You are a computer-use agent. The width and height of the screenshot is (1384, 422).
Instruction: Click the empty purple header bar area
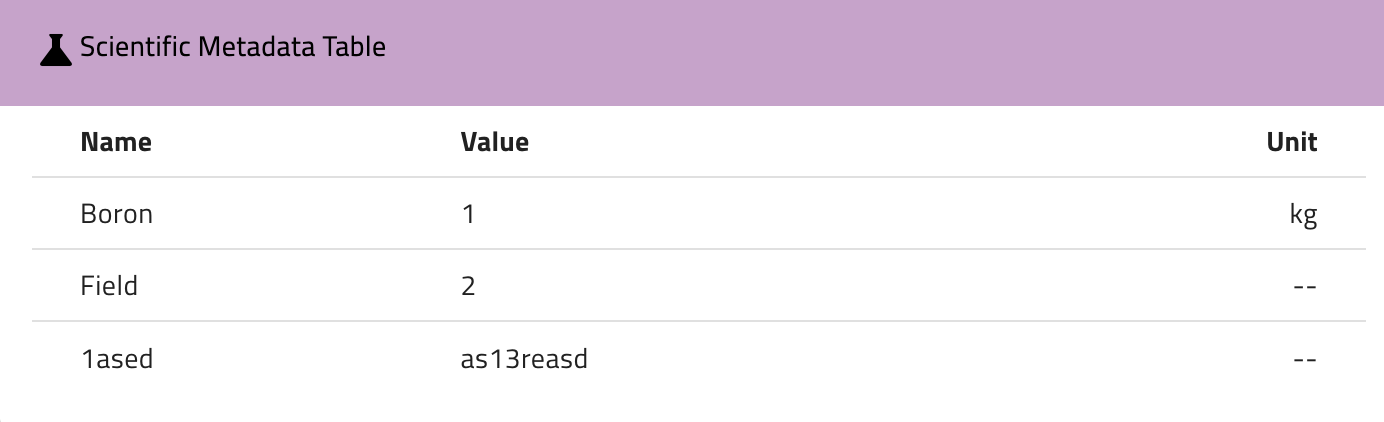click(x=850, y=50)
